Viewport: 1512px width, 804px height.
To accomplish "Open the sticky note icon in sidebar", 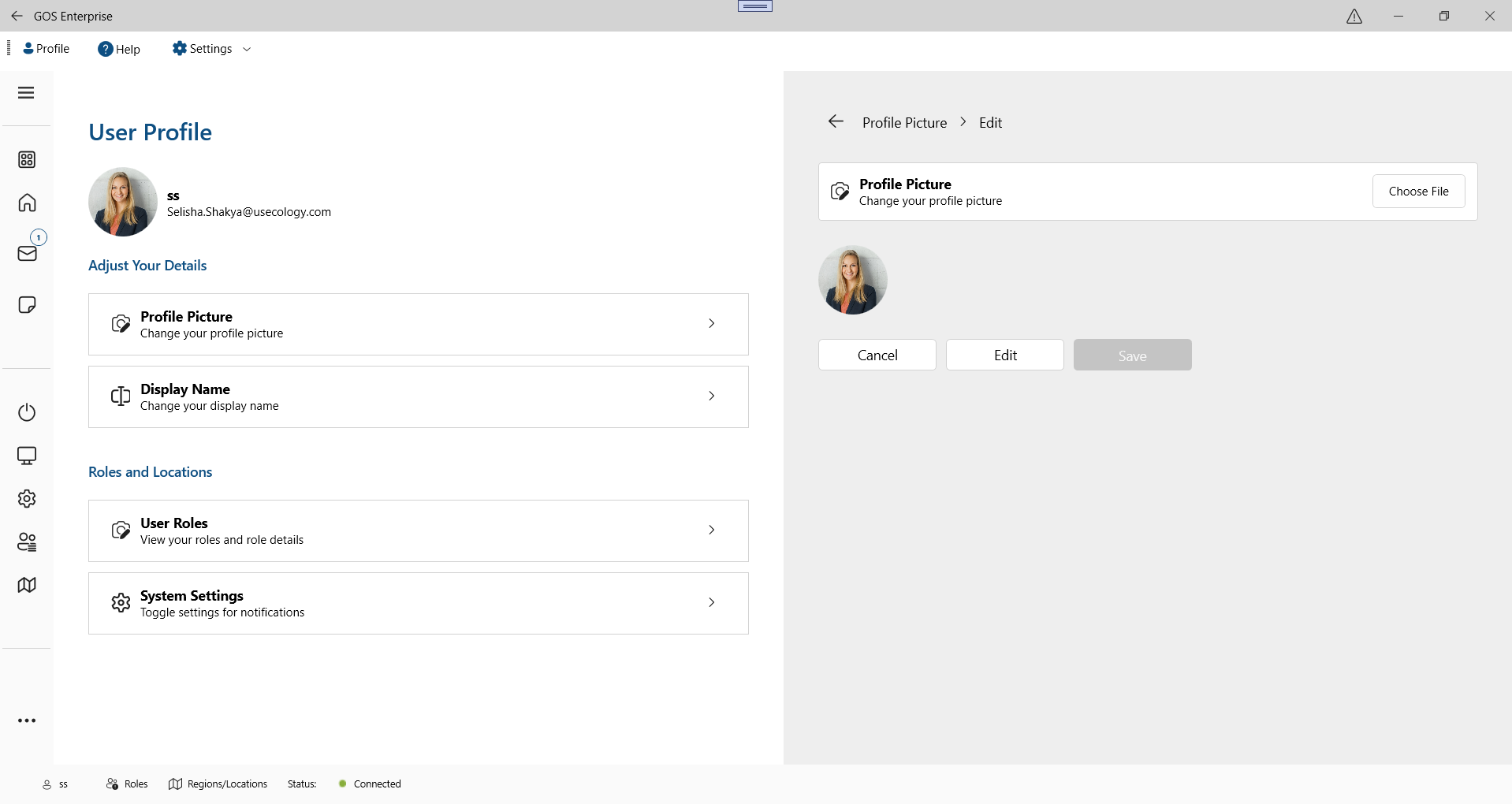I will tap(27, 305).
